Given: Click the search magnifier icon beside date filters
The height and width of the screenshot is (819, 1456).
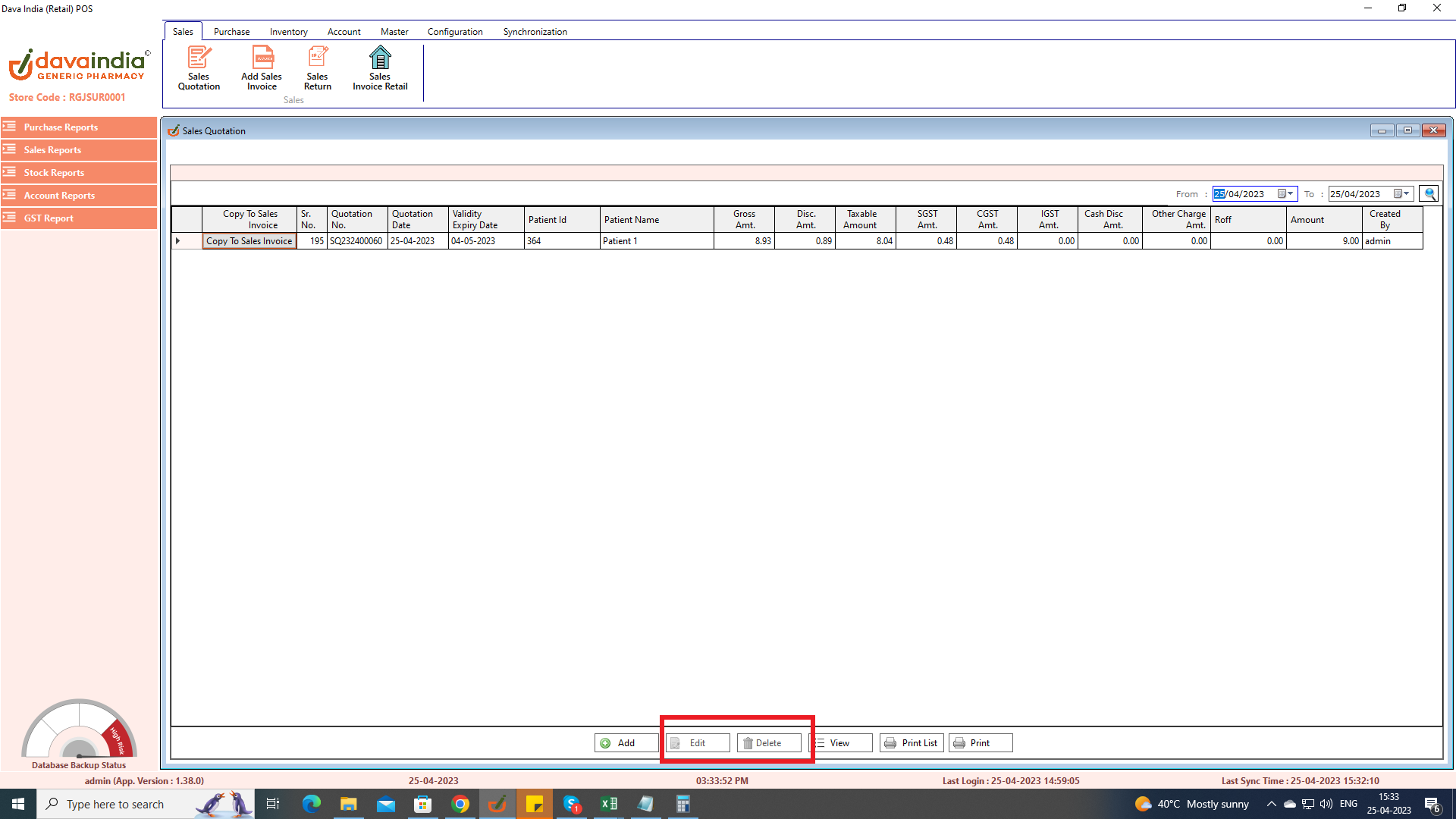Looking at the screenshot, I should point(1429,194).
